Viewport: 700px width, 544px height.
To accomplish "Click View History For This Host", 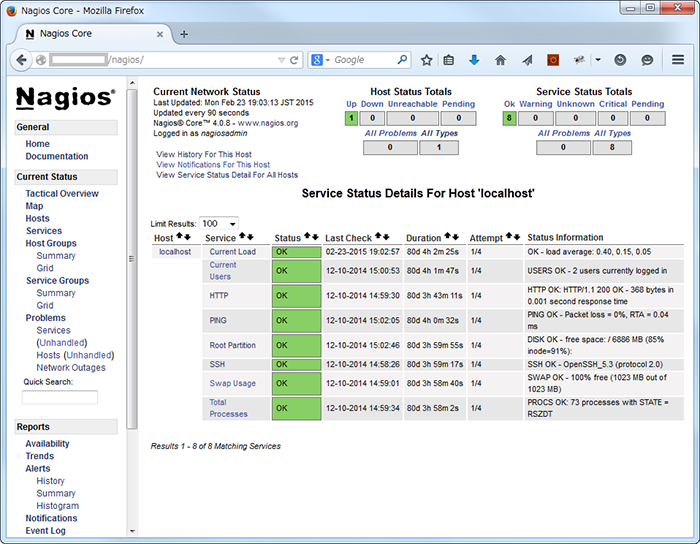I will (x=204, y=155).
